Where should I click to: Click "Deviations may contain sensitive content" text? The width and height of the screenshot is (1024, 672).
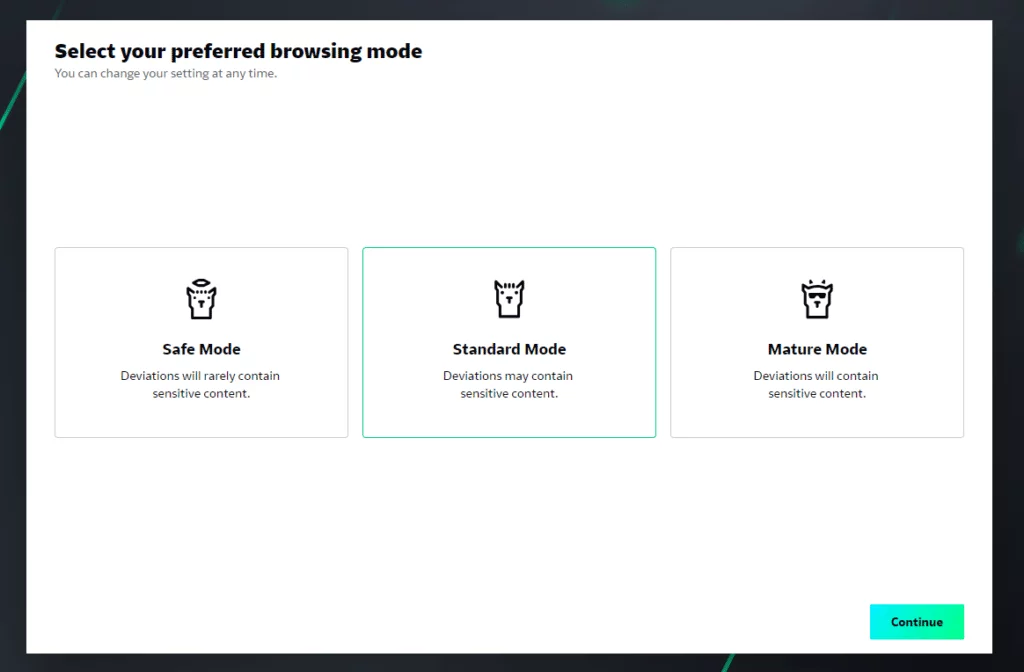pos(509,385)
